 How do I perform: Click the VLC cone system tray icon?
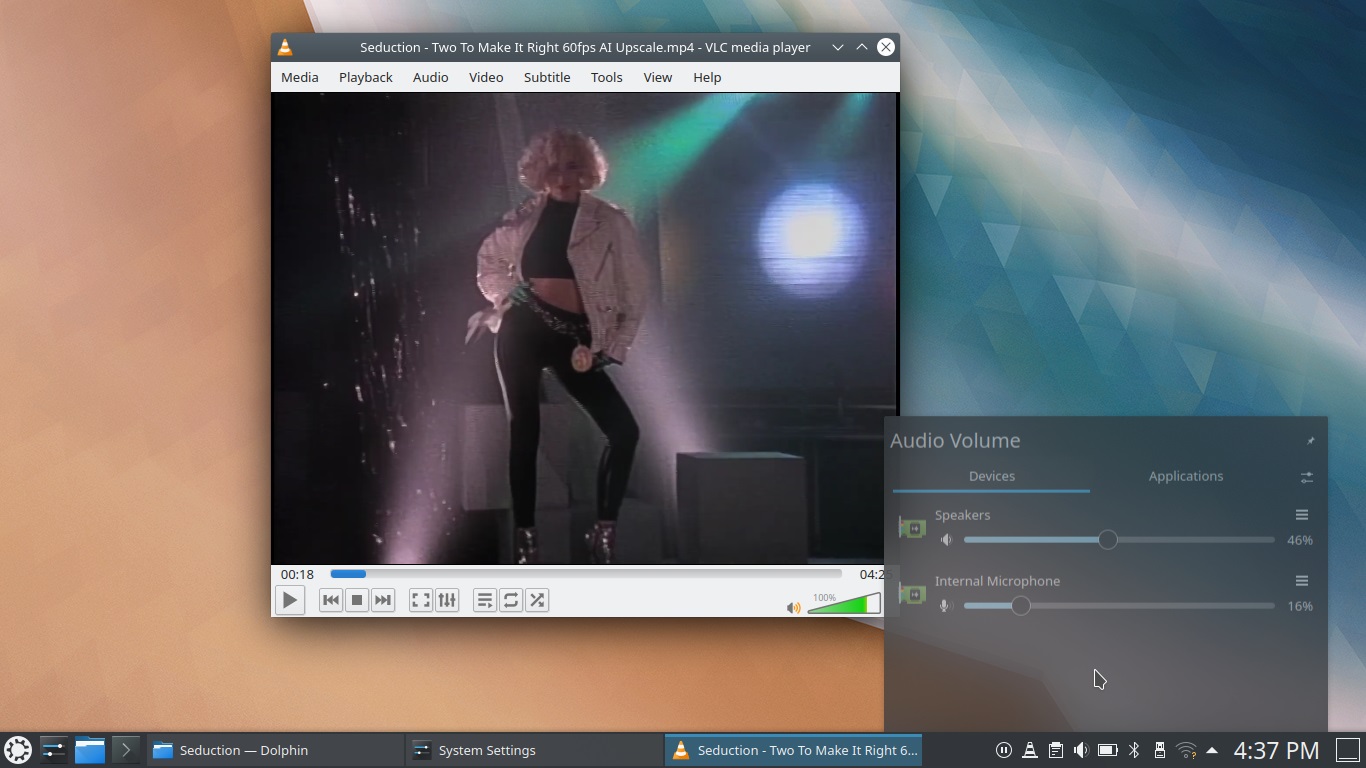click(1030, 750)
